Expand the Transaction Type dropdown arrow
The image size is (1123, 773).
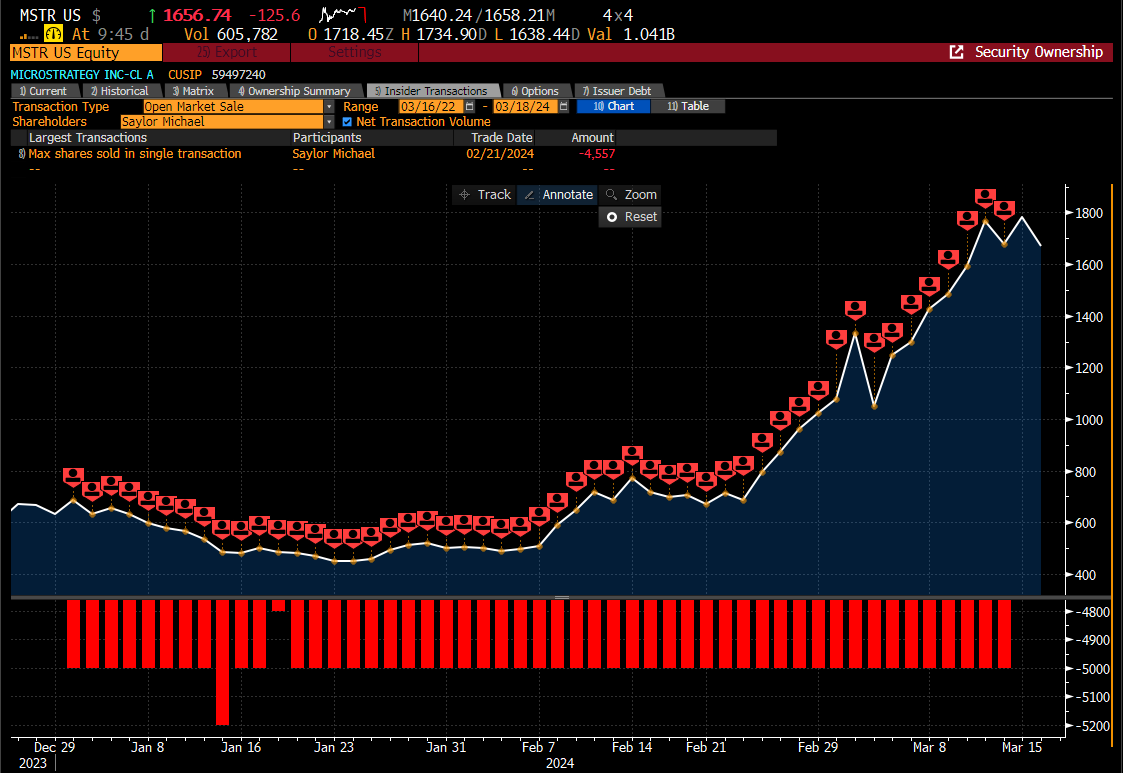tap(329, 106)
